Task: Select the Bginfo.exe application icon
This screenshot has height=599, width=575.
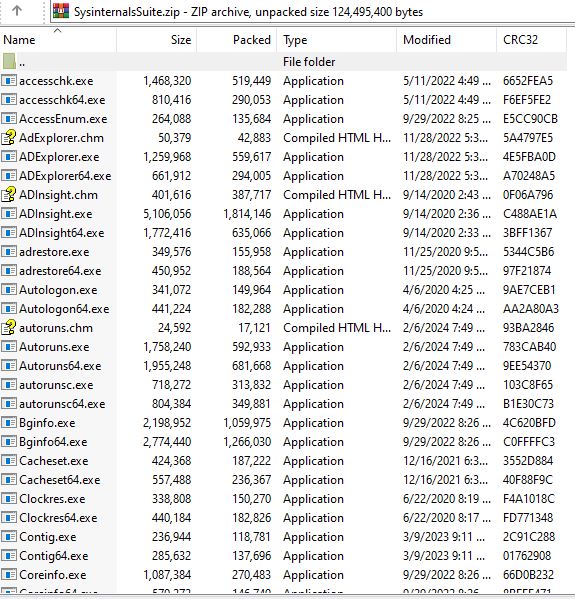Action: point(9,423)
